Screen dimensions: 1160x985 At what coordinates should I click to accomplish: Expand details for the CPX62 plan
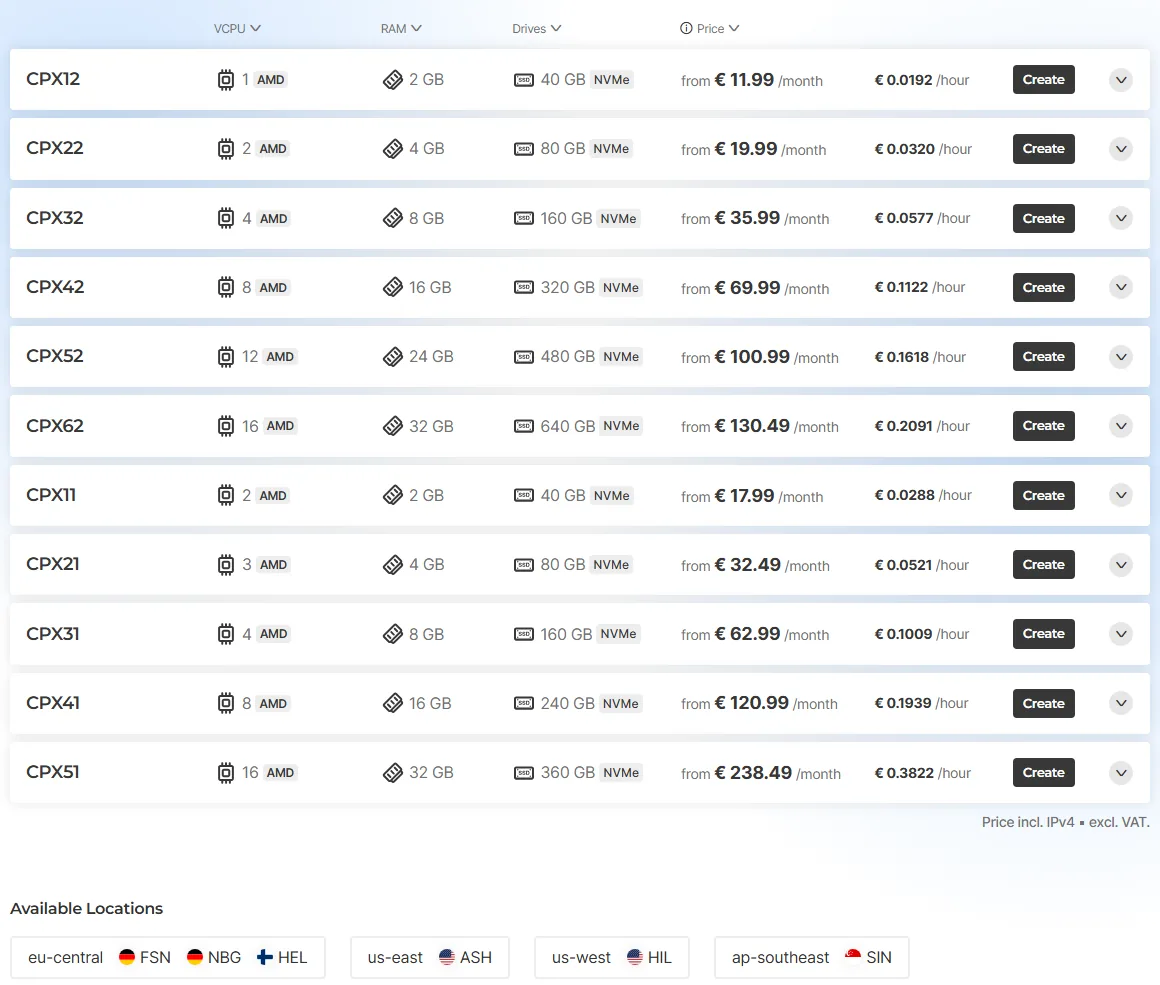[x=1121, y=426]
